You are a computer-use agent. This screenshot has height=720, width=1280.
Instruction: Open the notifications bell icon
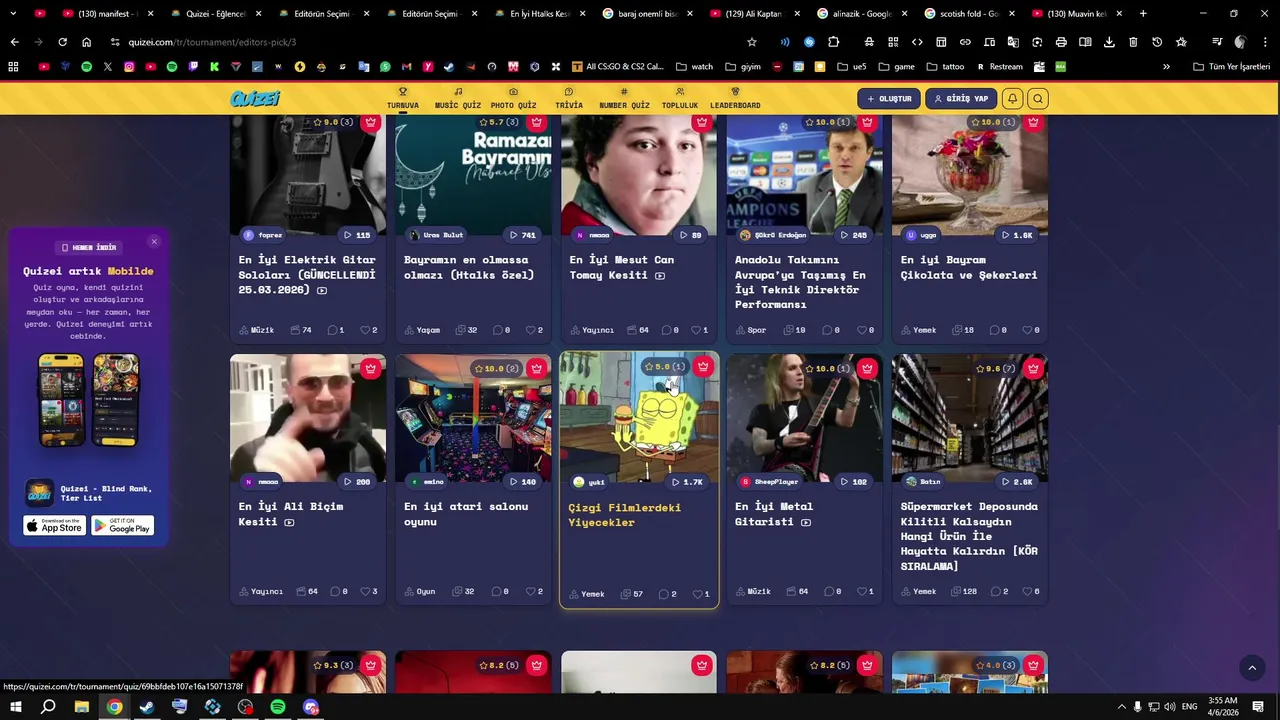click(x=1012, y=99)
